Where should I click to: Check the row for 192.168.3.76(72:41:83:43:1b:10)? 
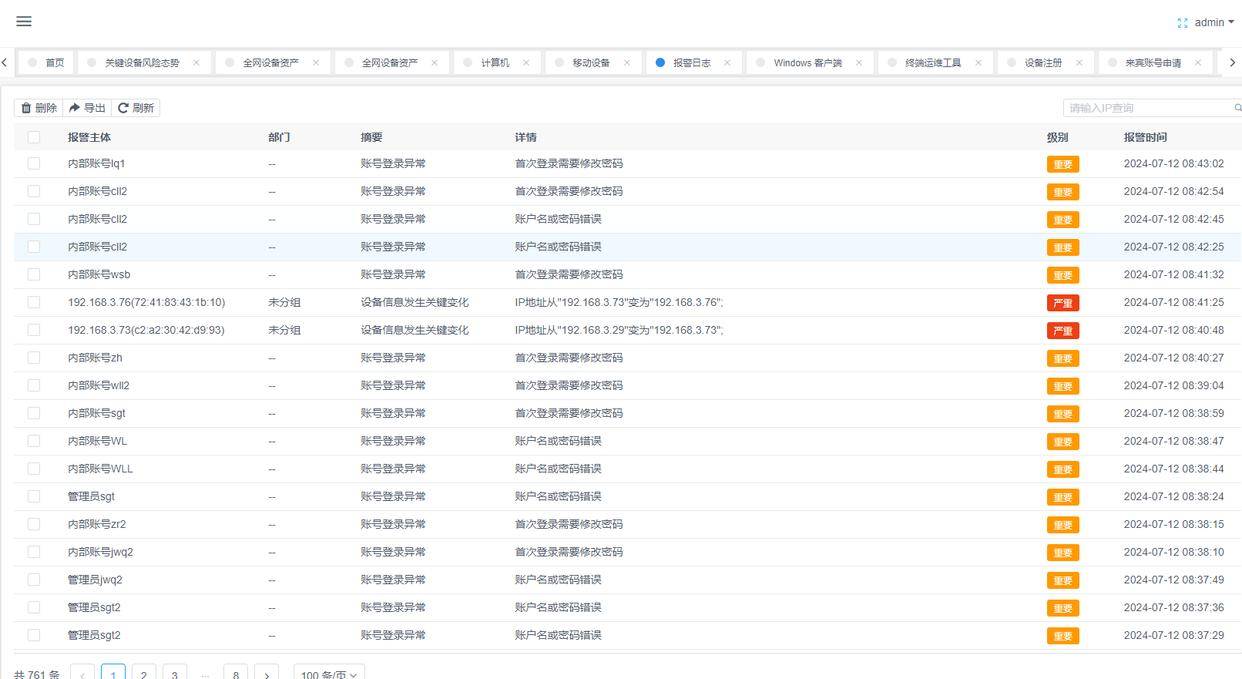click(x=34, y=302)
